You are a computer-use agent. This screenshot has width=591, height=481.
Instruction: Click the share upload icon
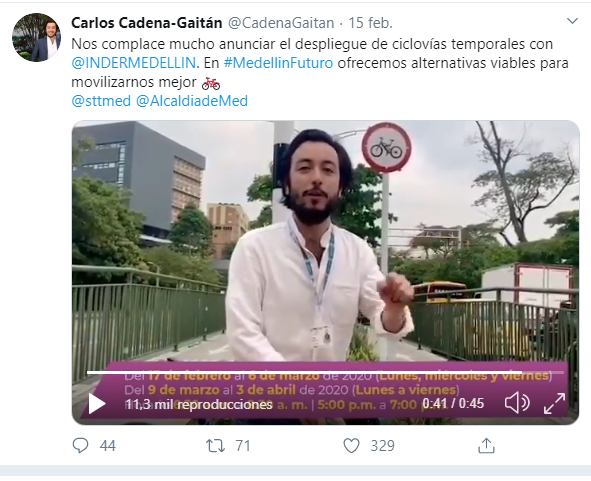pos(486,445)
